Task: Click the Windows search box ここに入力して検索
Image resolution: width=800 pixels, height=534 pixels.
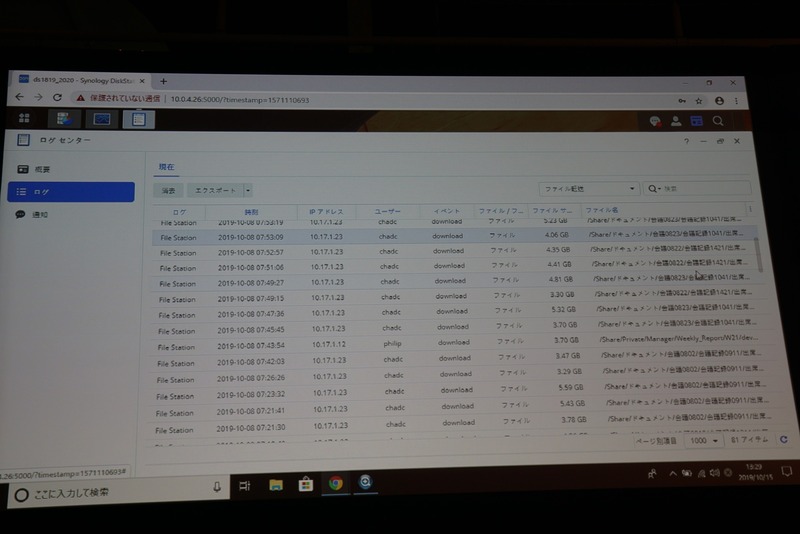Action: pos(118,492)
